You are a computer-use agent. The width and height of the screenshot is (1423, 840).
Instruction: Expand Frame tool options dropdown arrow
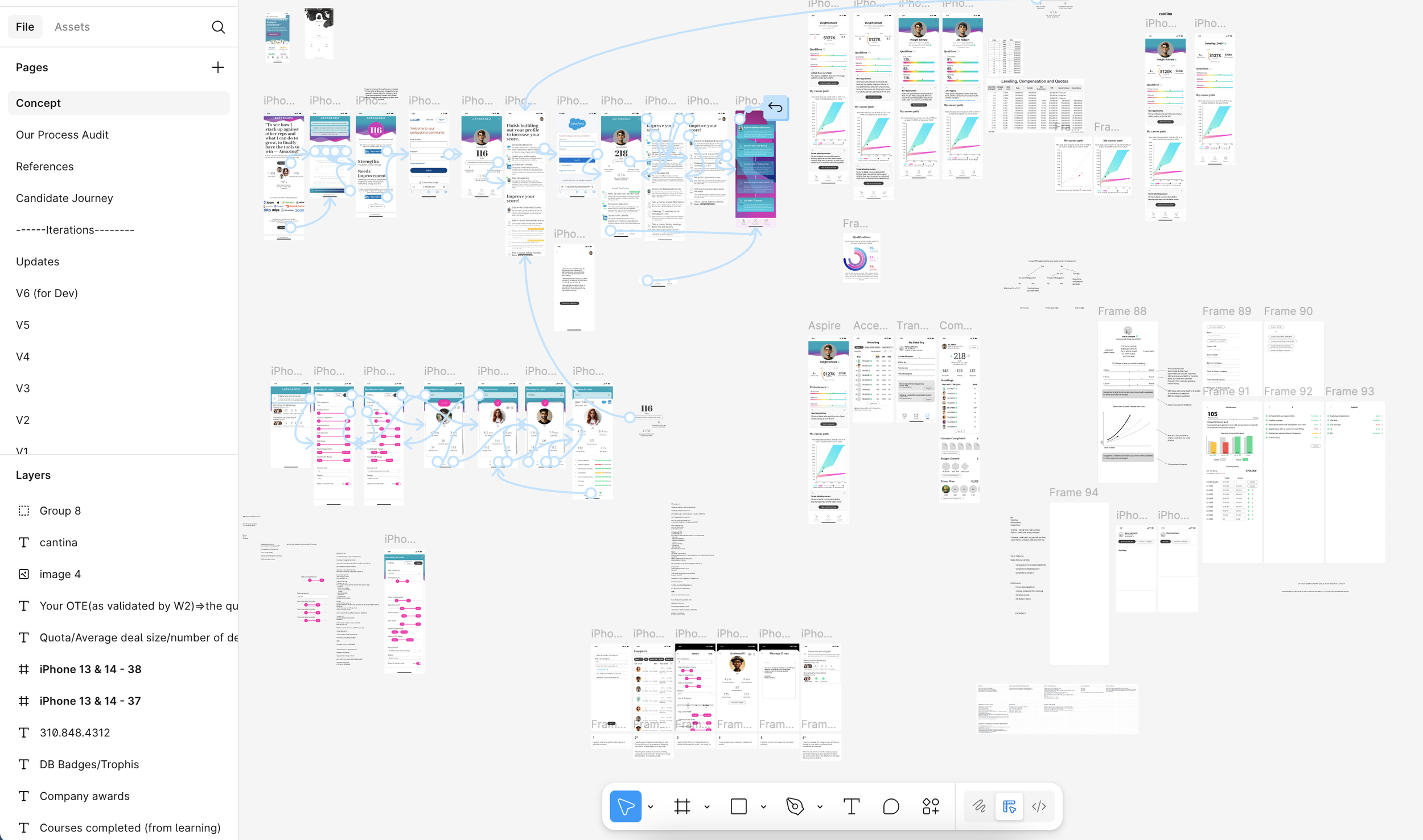707,806
